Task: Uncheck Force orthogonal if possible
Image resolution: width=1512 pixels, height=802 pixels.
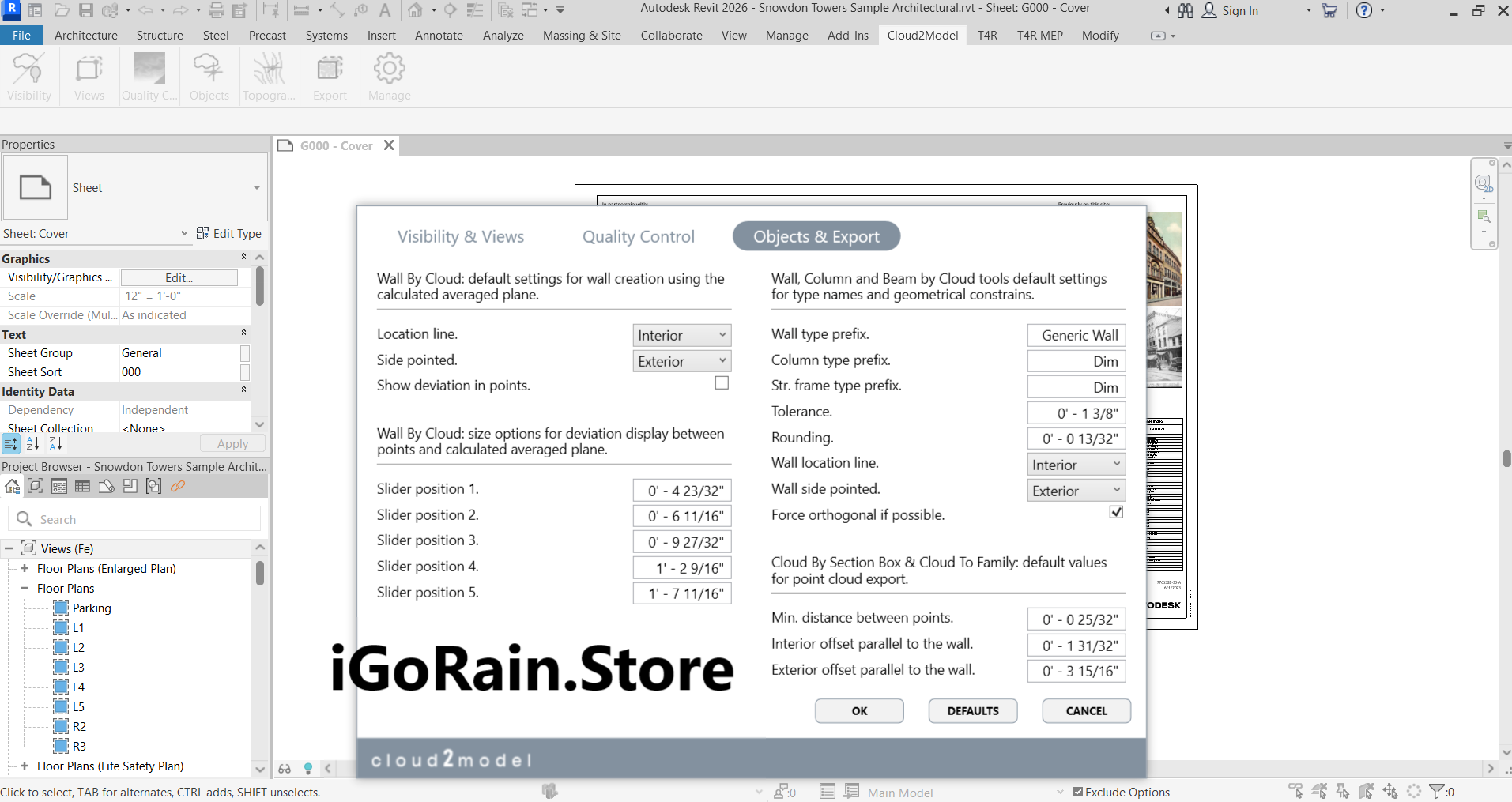Action: pos(1114,511)
